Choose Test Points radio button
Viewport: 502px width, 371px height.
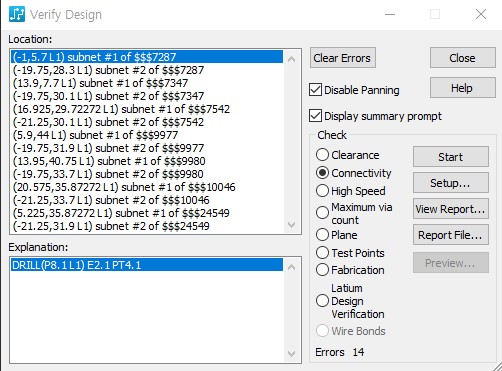click(322, 253)
